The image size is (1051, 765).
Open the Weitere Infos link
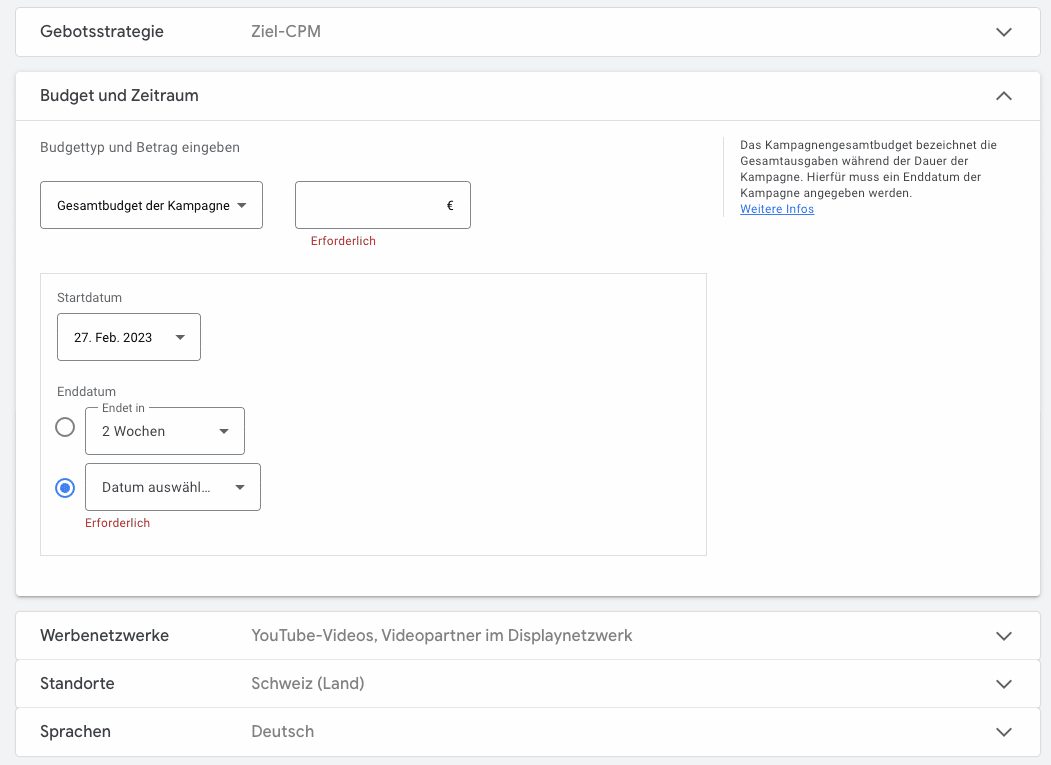[x=777, y=209]
